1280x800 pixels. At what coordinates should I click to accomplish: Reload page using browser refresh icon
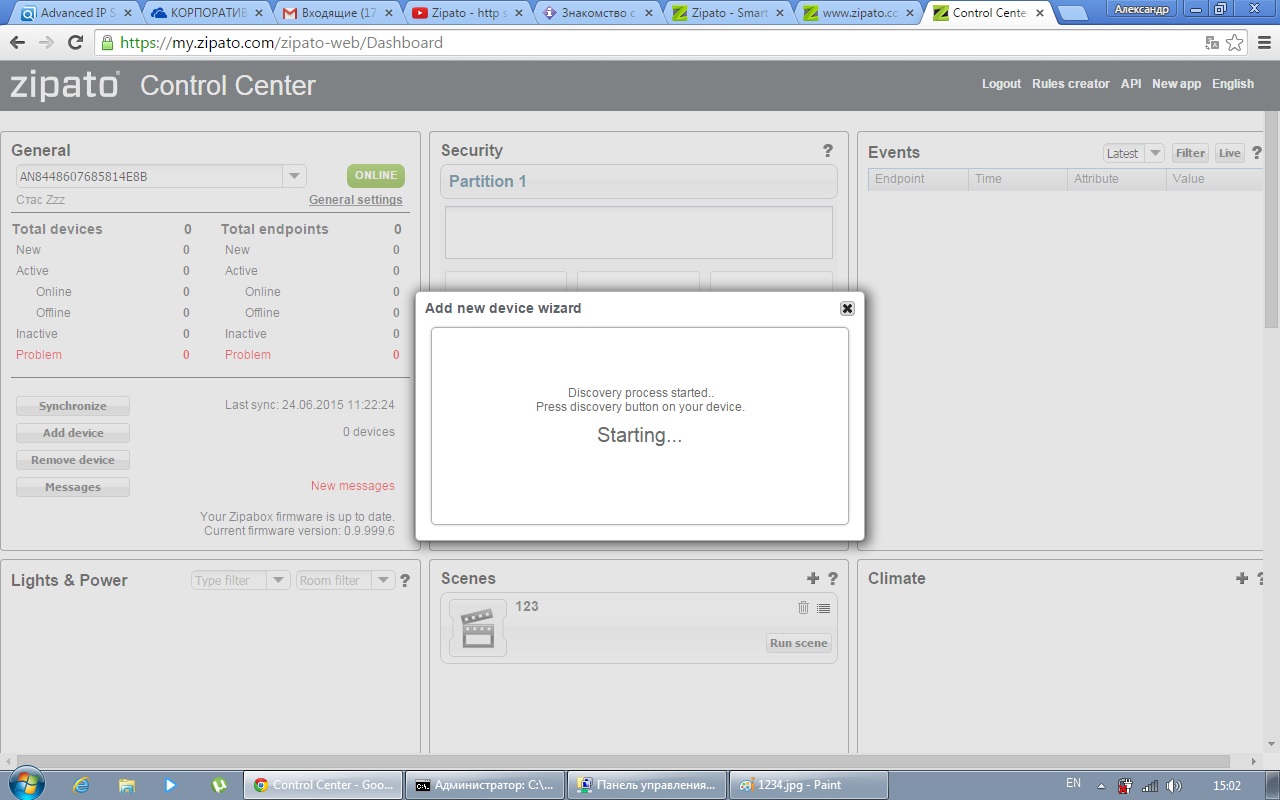tap(75, 43)
